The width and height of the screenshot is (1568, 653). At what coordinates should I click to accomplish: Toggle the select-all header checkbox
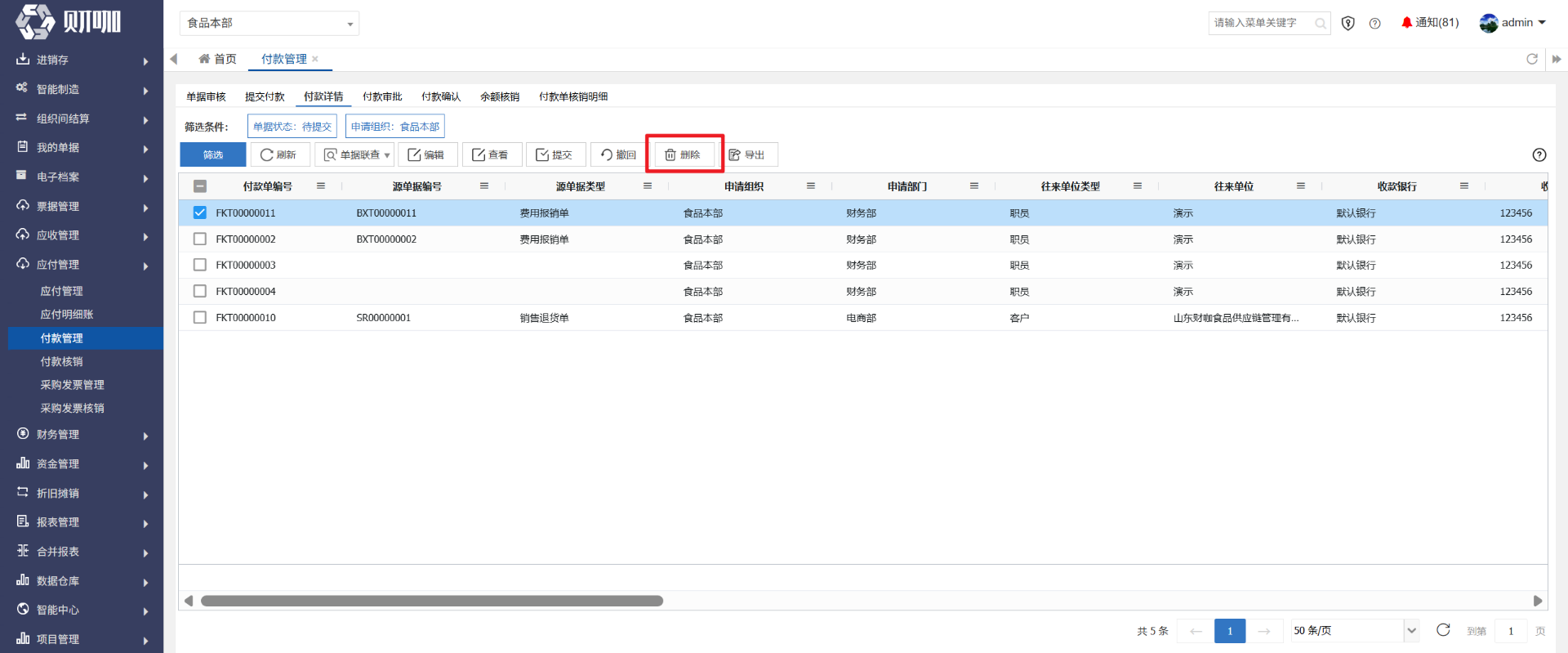[x=200, y=186]
